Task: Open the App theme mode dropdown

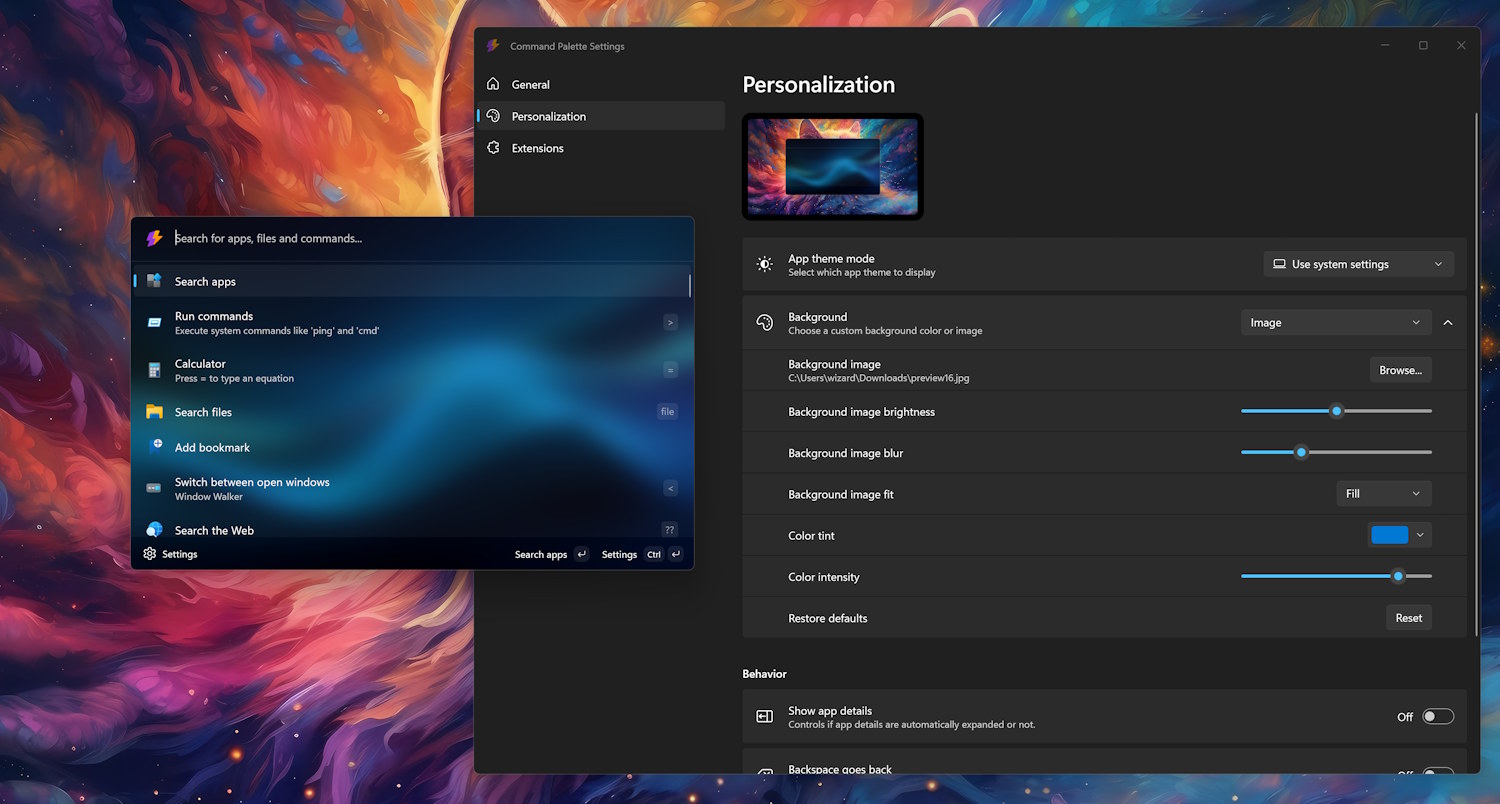Action: [x=1358, y=264]
